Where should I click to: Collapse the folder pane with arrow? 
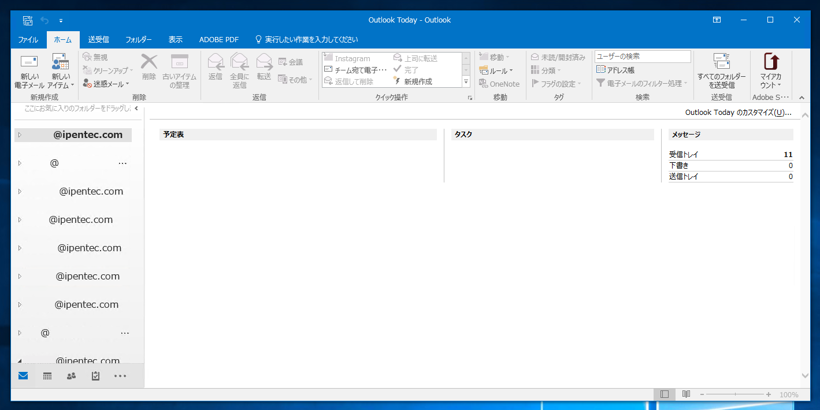coord(136,109)
